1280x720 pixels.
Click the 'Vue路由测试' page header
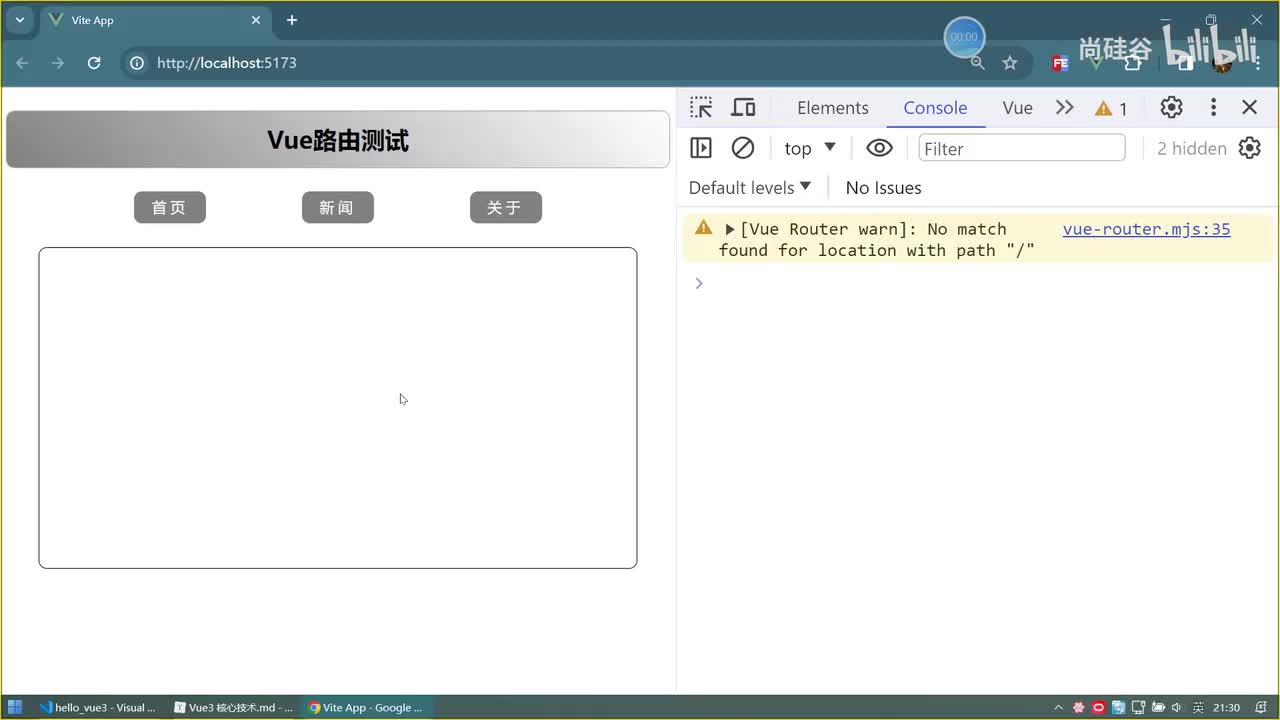point(338,140)
